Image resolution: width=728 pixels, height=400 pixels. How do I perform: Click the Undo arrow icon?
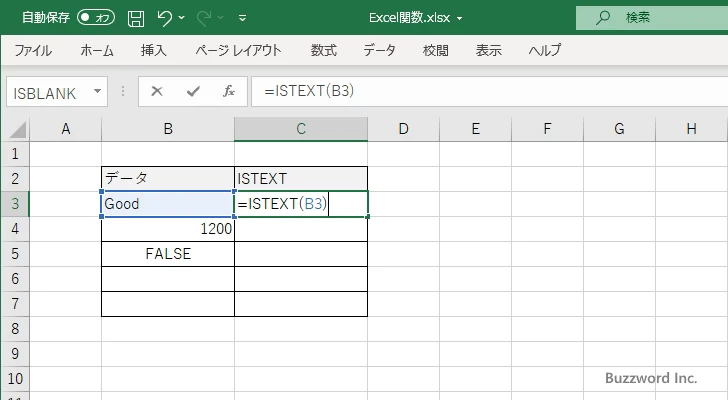pos(164,18)
